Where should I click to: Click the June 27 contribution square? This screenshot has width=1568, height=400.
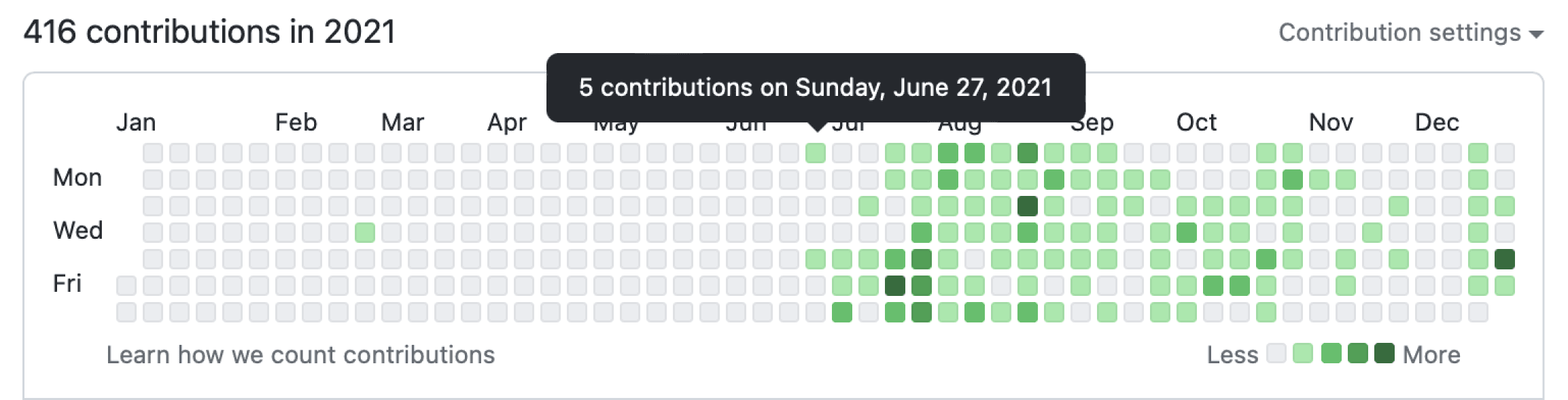[816, 152]
